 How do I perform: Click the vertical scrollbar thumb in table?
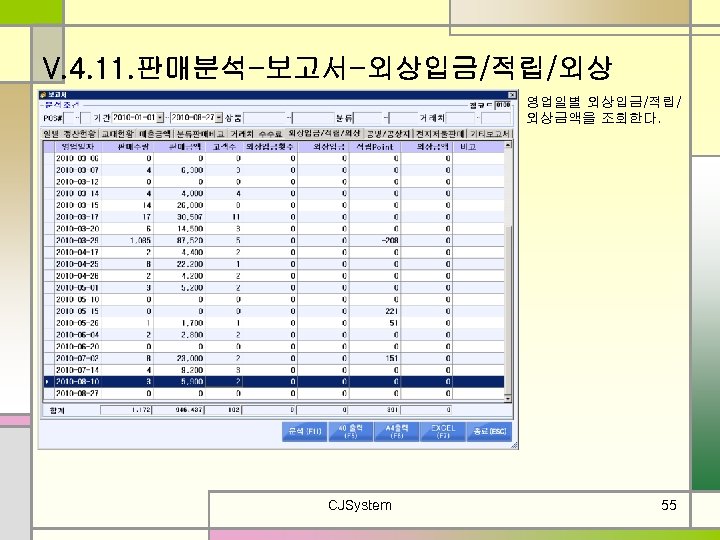[508, 309]
